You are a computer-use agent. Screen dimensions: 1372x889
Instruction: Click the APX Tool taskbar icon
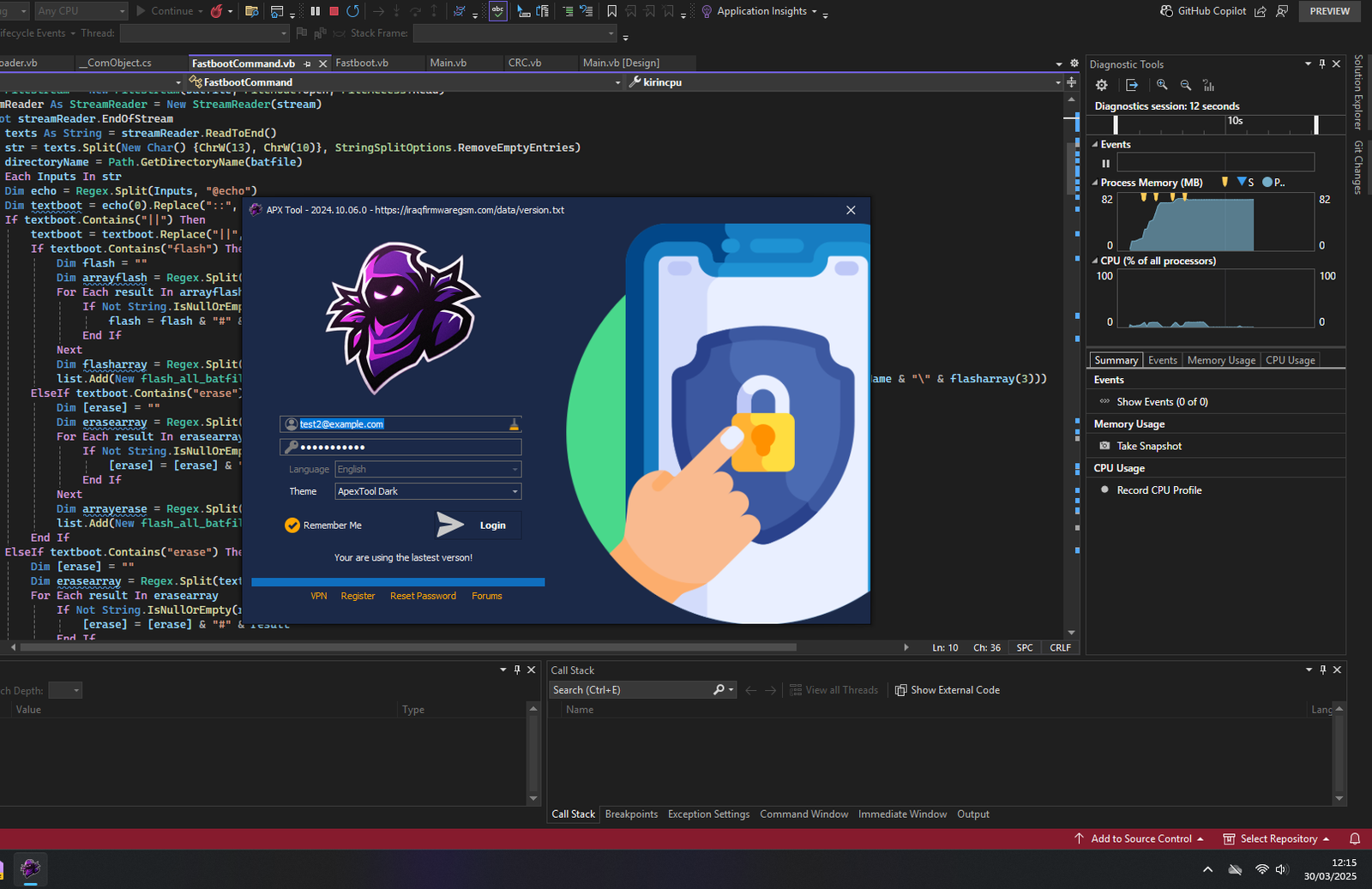click(x=30, y=868)
